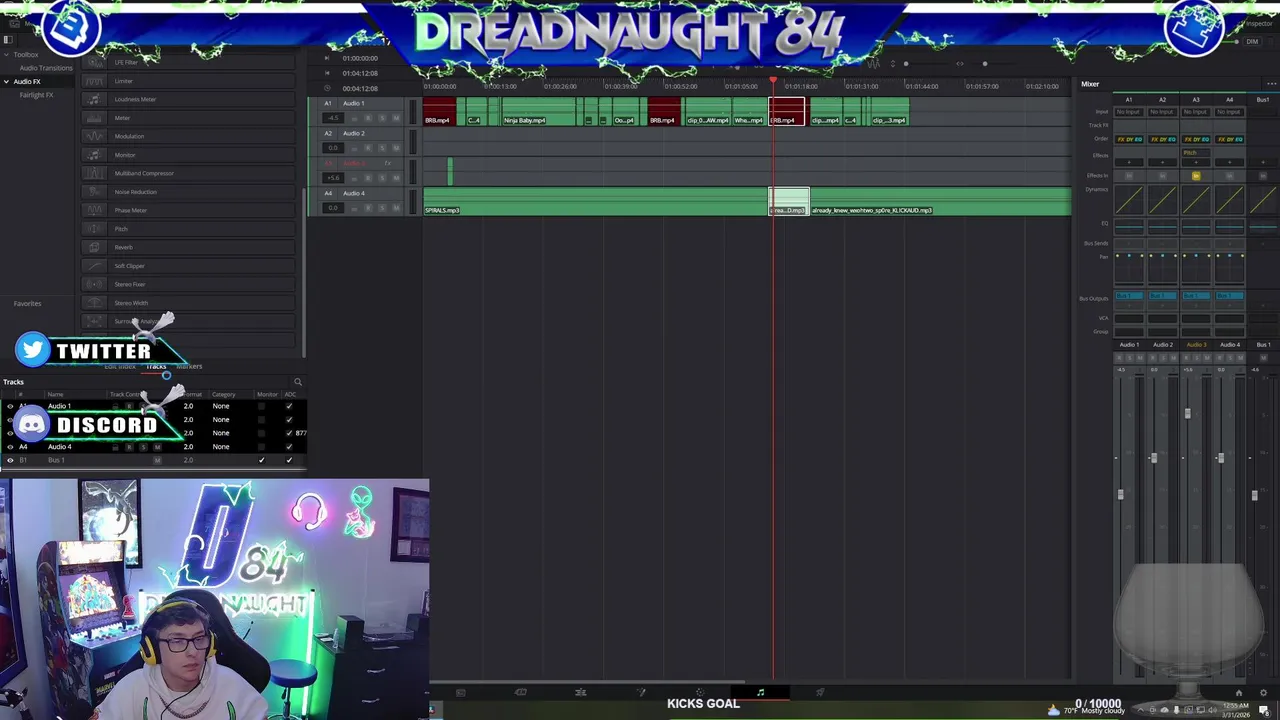The width and height of the screenshot is (1280, 720).
Task: Click the Bus 1 fader handle in Mixer
Action: click(x=1254, y=494)
